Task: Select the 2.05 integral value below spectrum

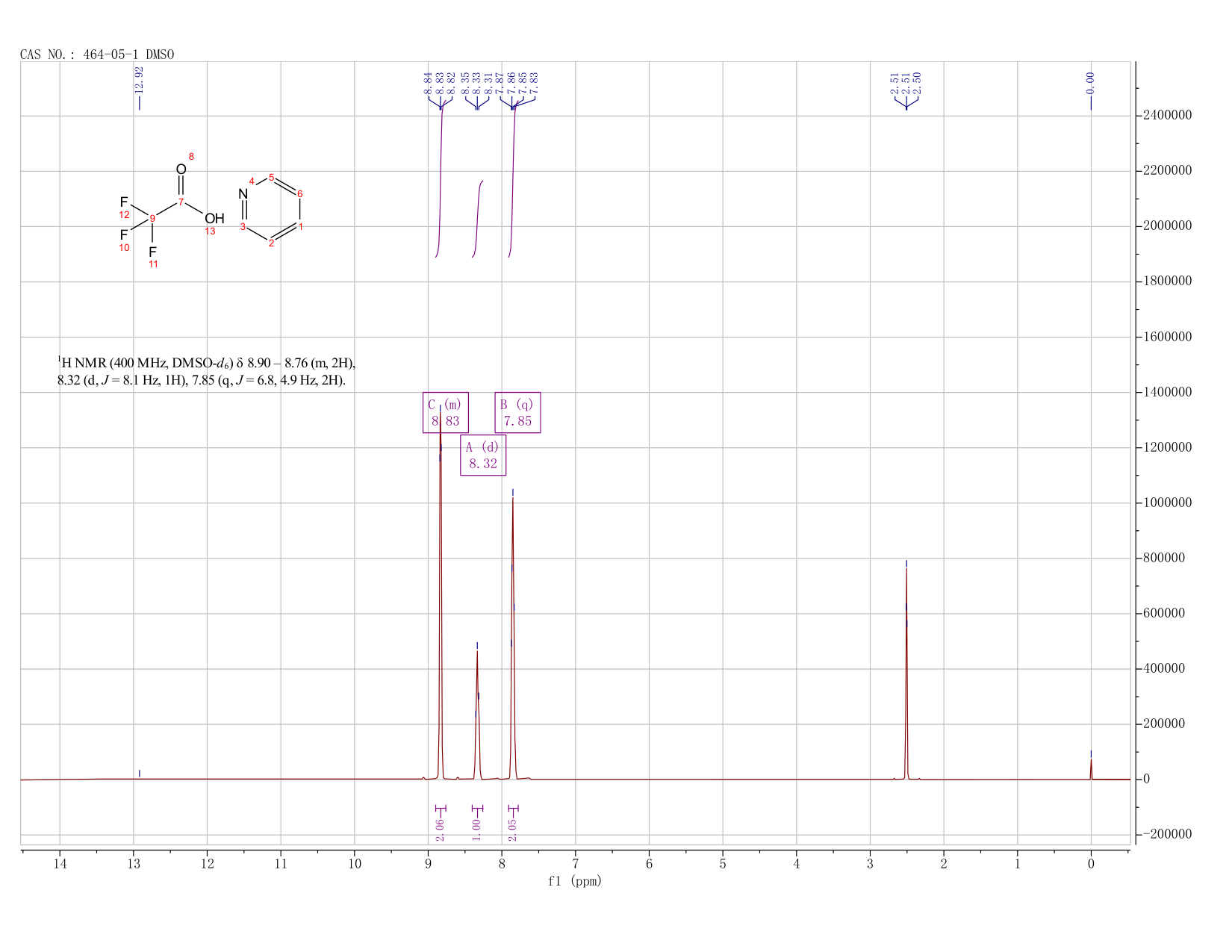Action: [513, 829]
